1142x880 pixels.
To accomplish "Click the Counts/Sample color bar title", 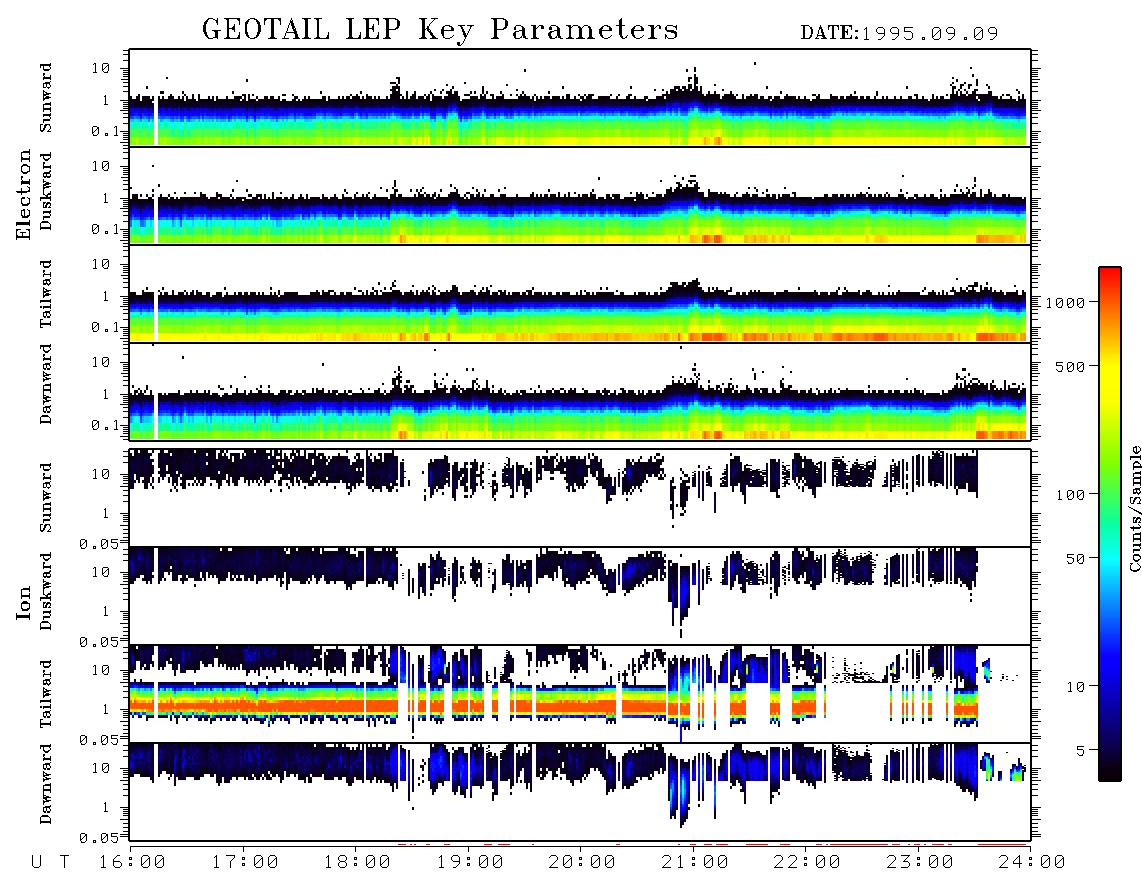I will click(1134, 508).
